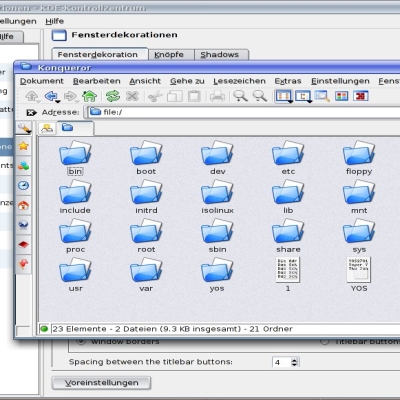Go up one directory in Konqueror
400x400 pixels.
[32, 96]
